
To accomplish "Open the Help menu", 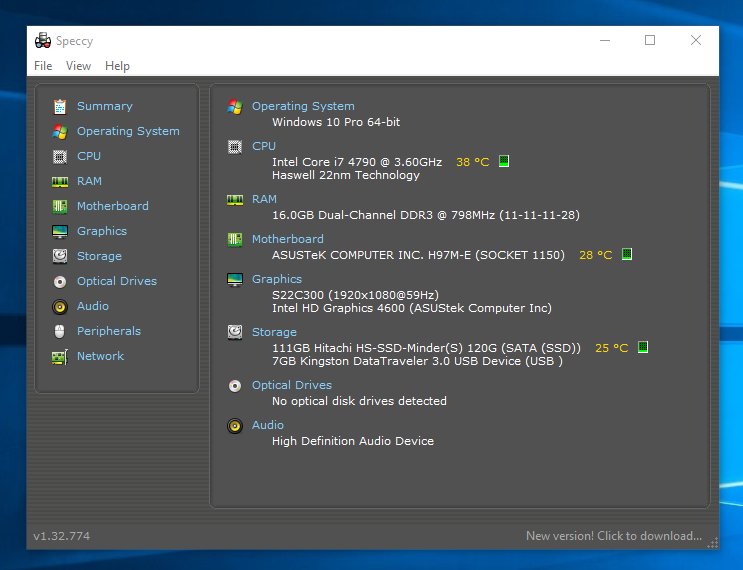I will point(117,66).
